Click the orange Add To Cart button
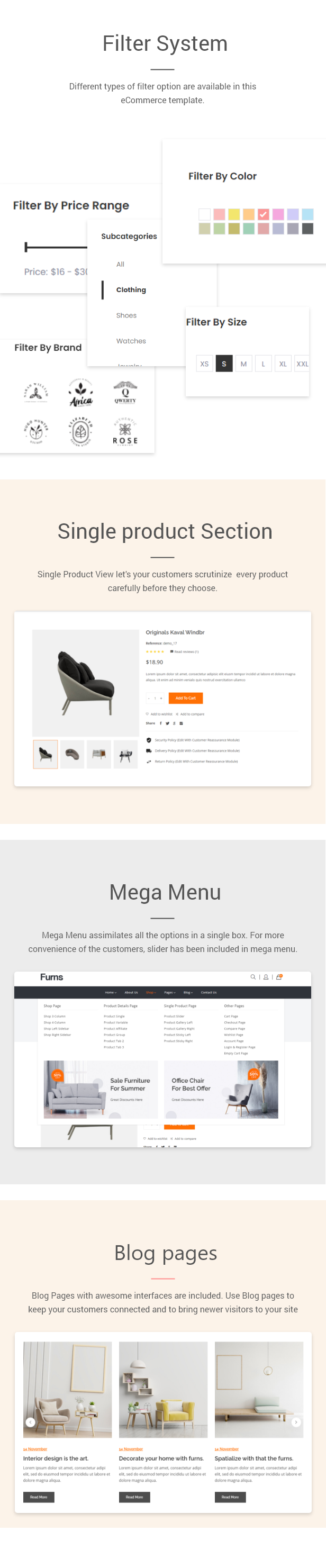 186,698
